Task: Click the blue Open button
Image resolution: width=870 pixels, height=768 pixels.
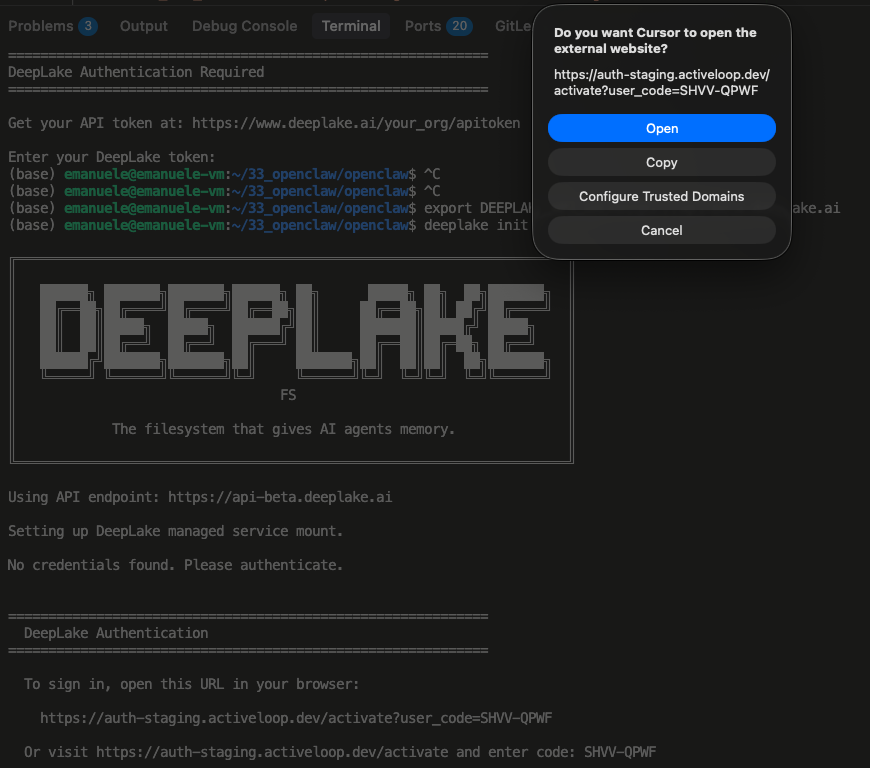Action: (x=661, y=128)
